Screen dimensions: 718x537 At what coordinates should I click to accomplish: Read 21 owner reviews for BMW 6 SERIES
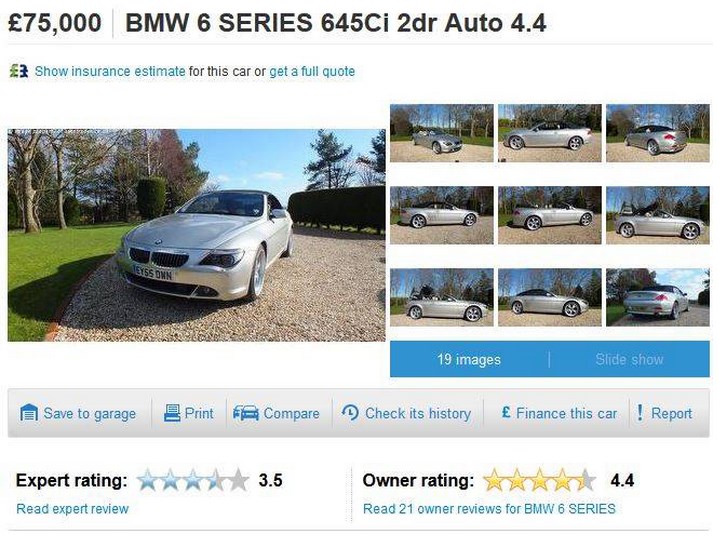tap(489, 509)
